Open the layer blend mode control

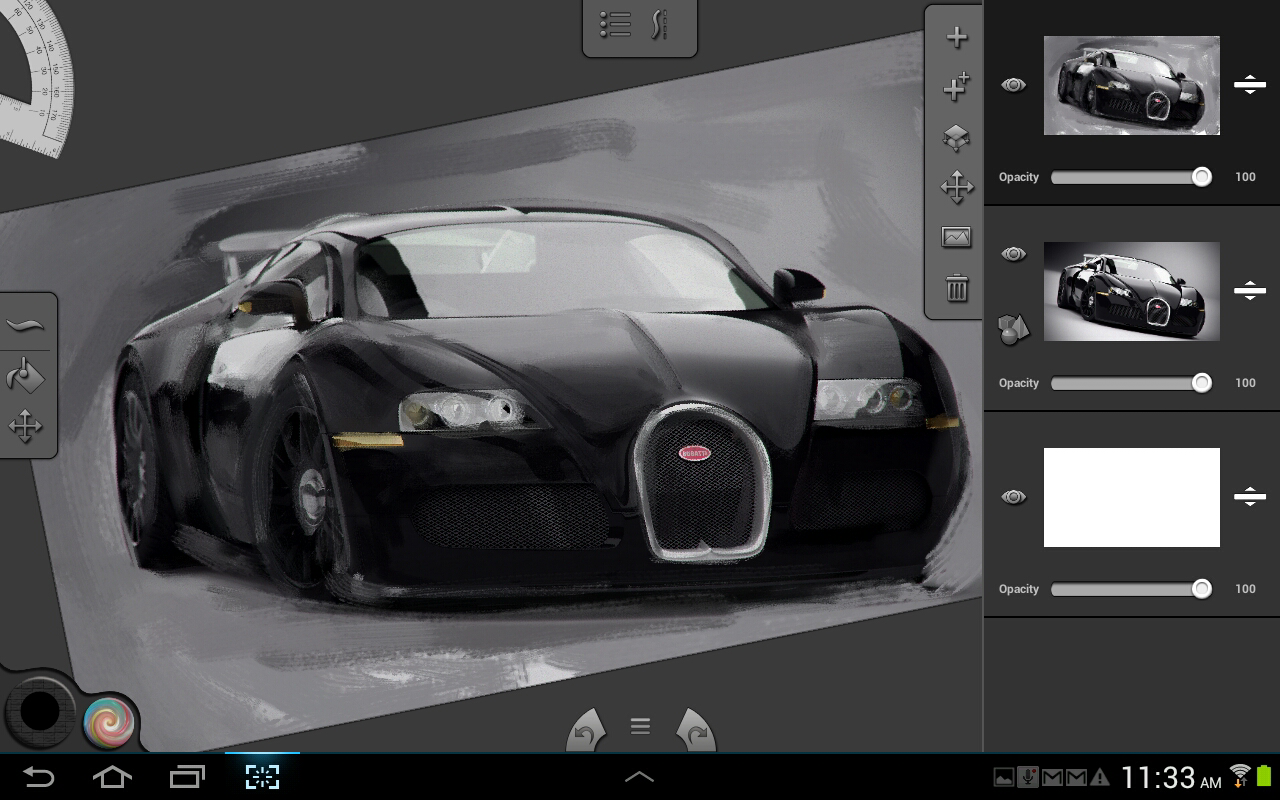point(1013,329)
